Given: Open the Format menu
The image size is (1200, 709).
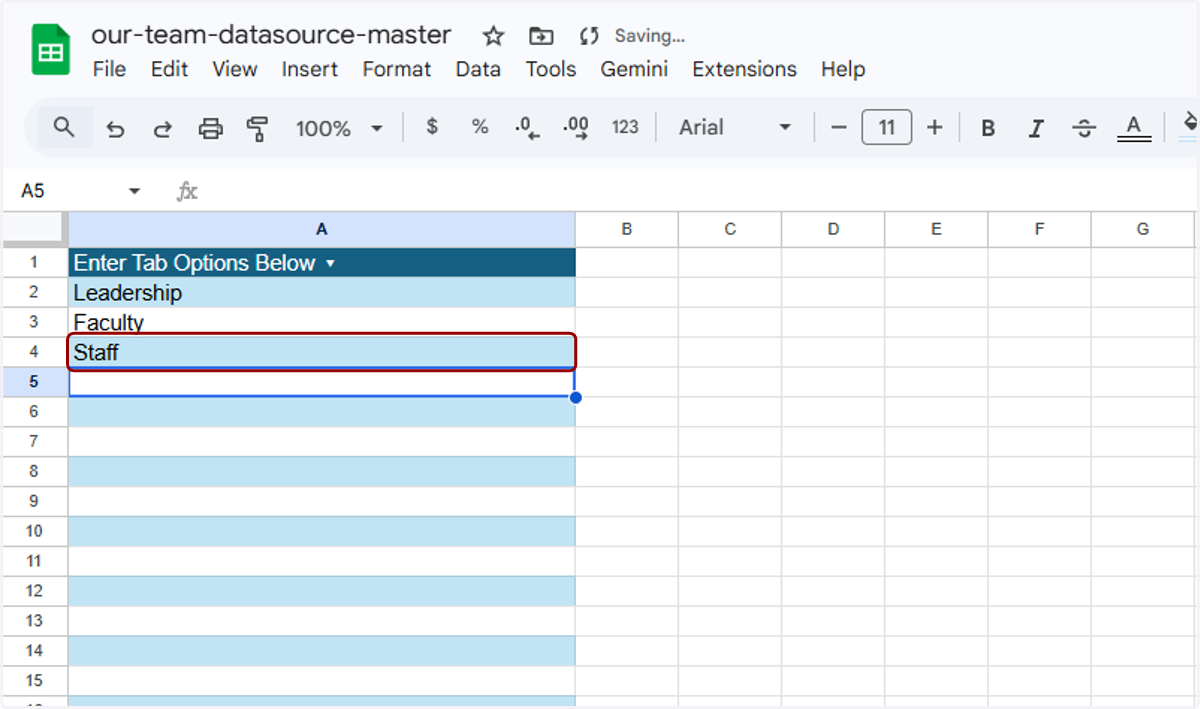Looking at the screenshot, I should coord(397,69).
